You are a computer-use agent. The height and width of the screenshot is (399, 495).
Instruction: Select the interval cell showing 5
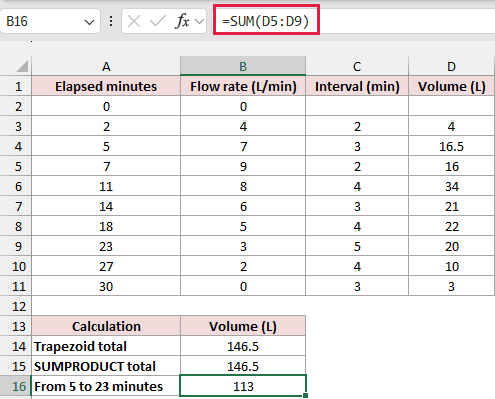point(357,246)
